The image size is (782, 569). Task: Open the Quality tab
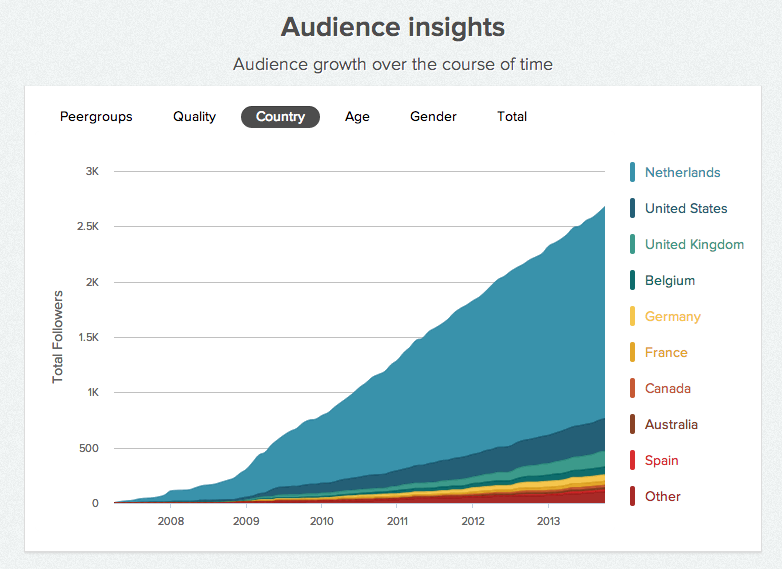[195, 117]
